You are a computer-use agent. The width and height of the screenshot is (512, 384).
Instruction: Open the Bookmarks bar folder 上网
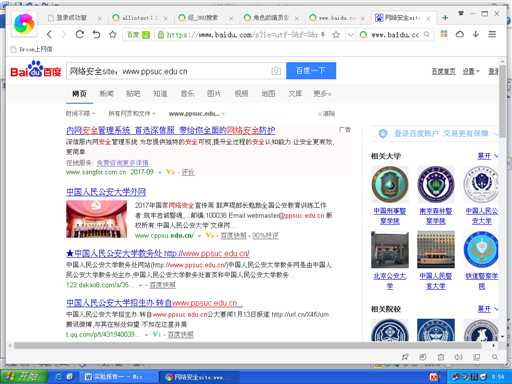click(32, 49)
